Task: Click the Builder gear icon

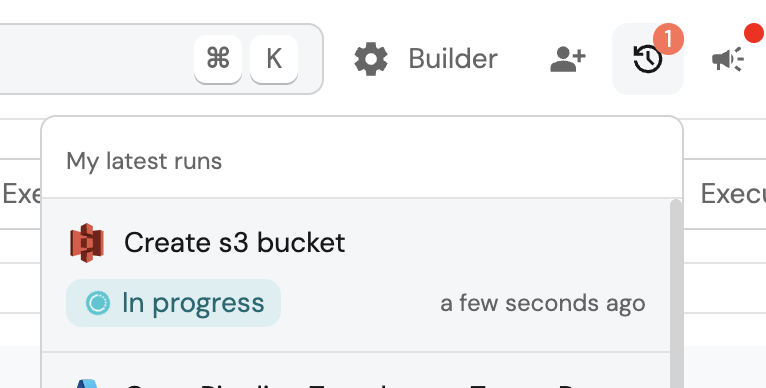Action: tap(371, 59)
